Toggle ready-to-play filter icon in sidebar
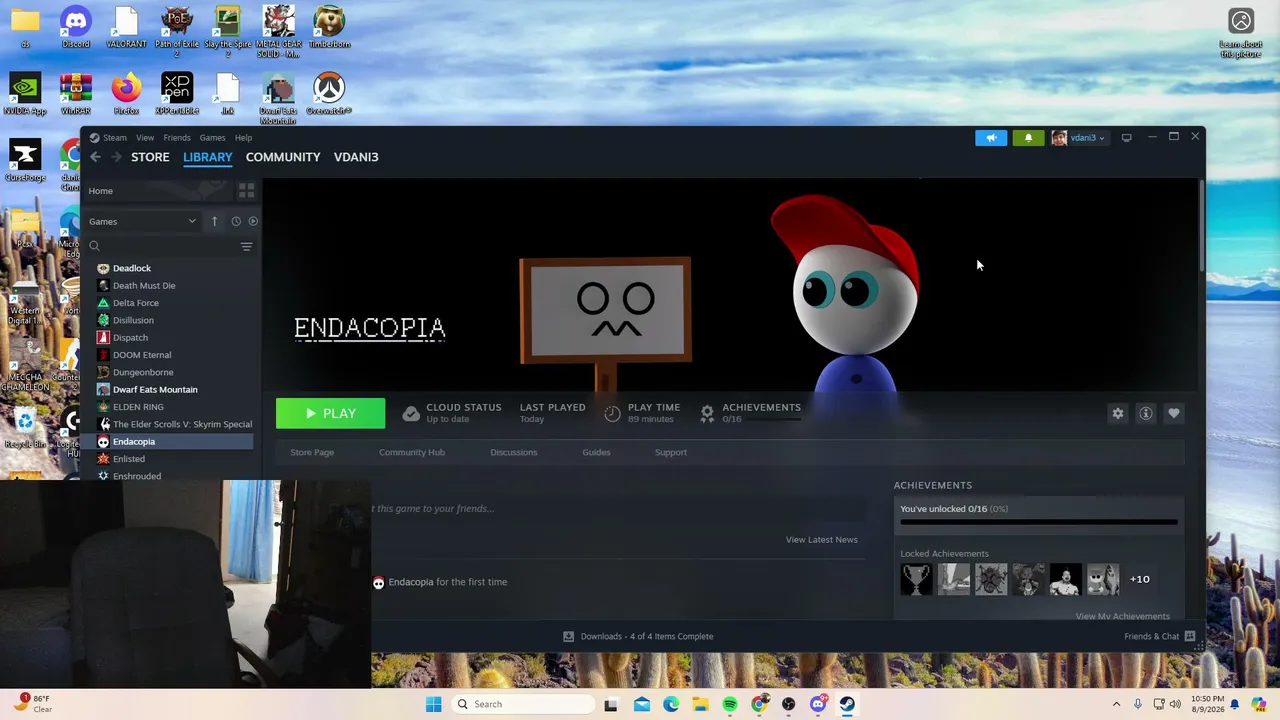This screenshot has height=720, width=1280. (253, 221)
